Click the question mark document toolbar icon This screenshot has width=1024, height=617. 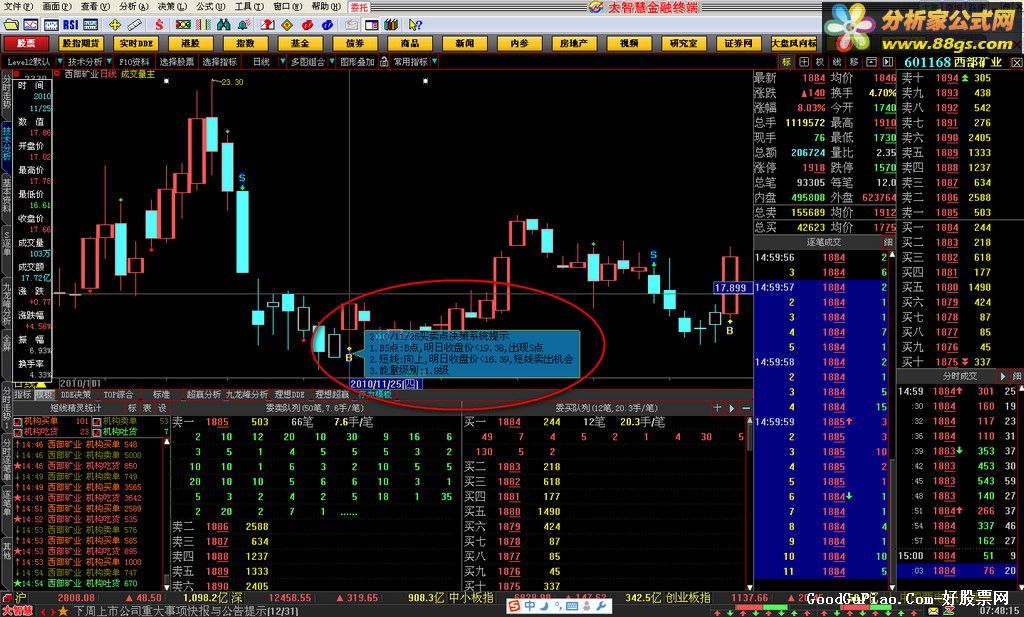(x=266, y=25)
